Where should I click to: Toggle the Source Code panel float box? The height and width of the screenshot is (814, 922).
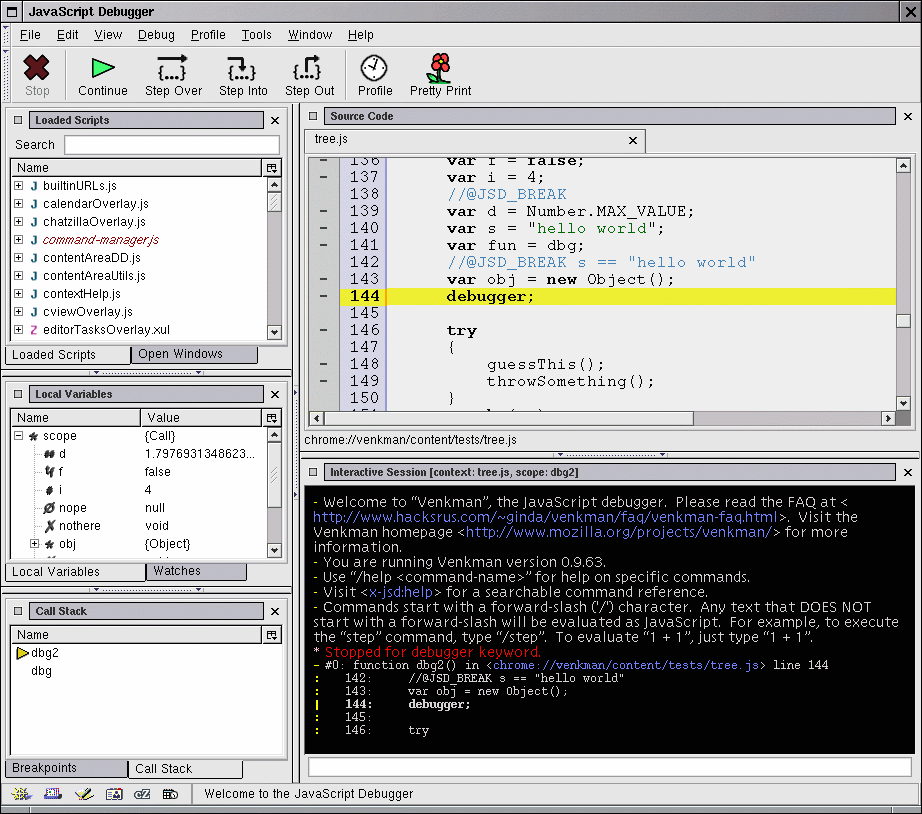[313, 116]
